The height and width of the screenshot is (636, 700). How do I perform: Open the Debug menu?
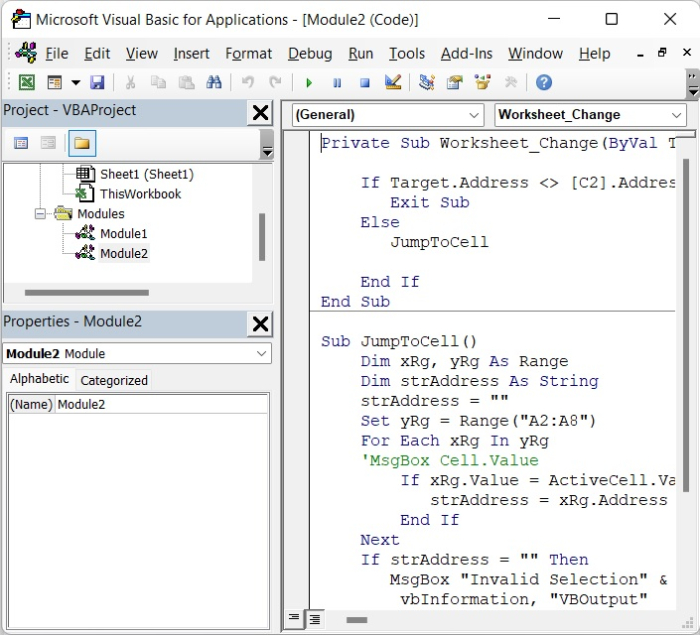310,53
